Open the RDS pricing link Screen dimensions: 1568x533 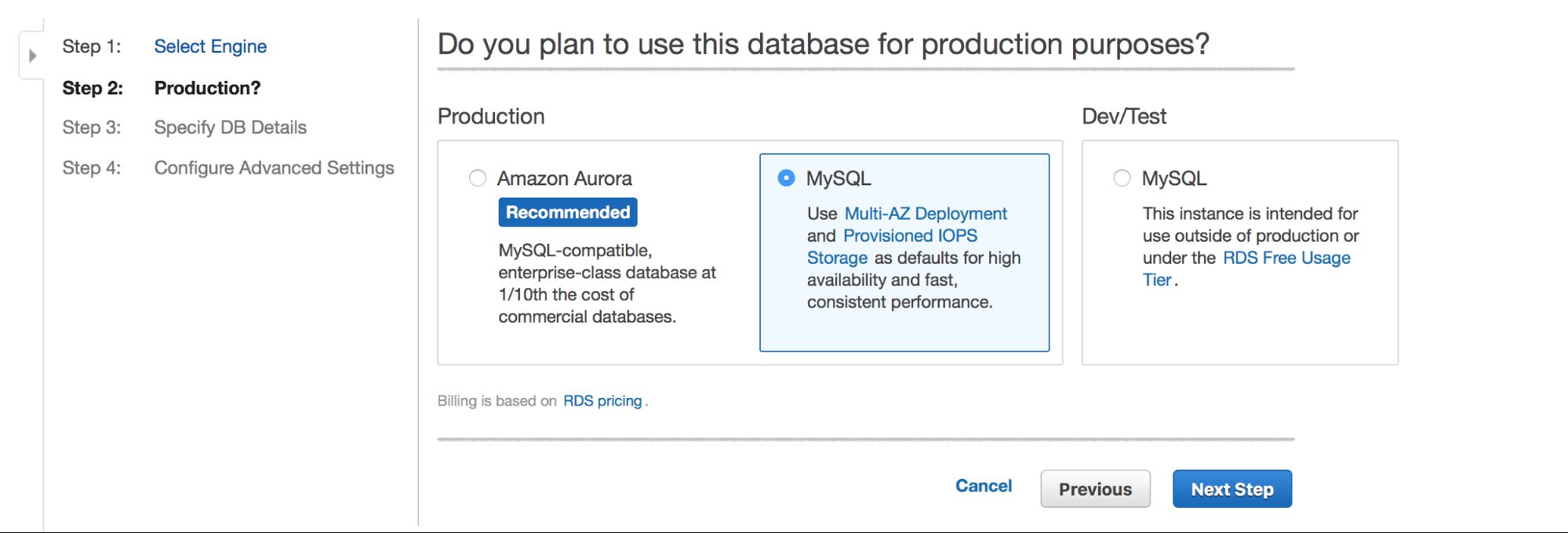point(602,401)
